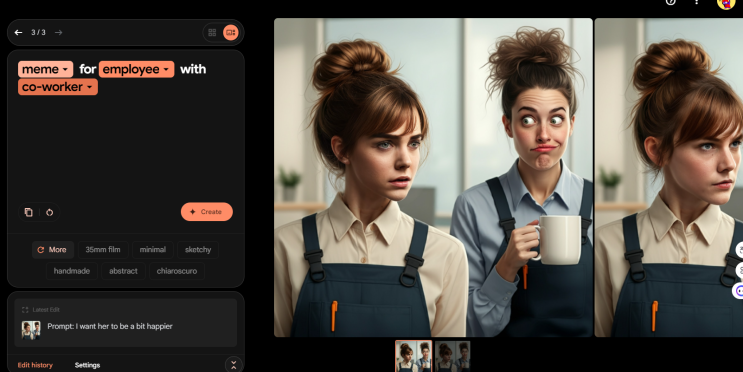
Task: Open the co-worker chip dropdown
Action: [58, 87]
